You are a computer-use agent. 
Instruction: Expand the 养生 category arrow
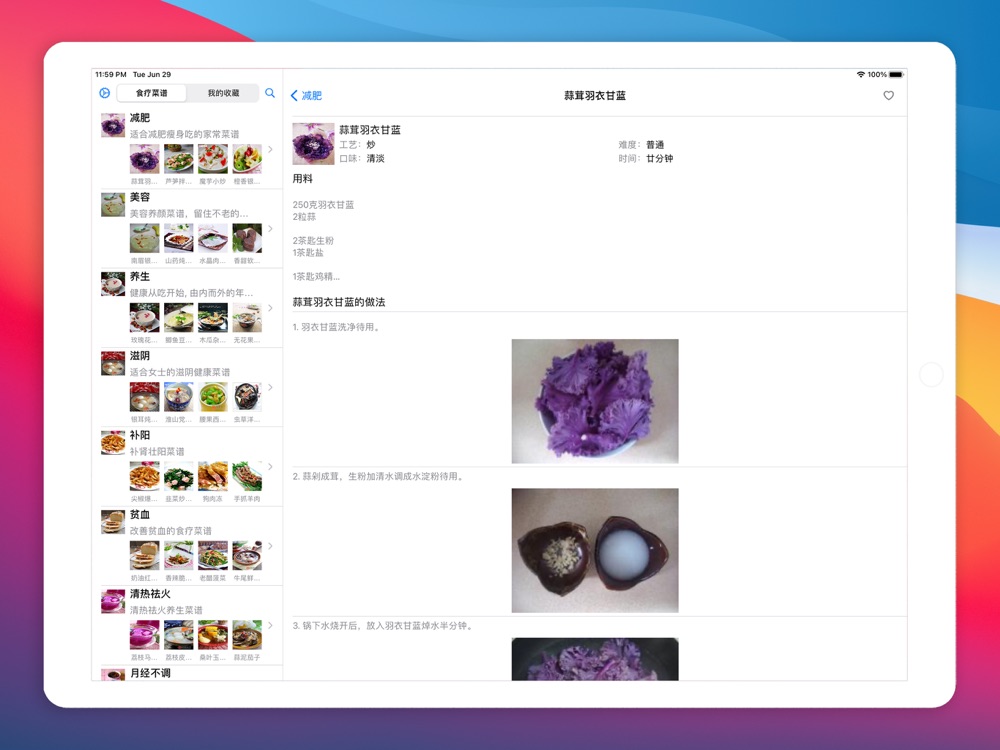point(270,308)
